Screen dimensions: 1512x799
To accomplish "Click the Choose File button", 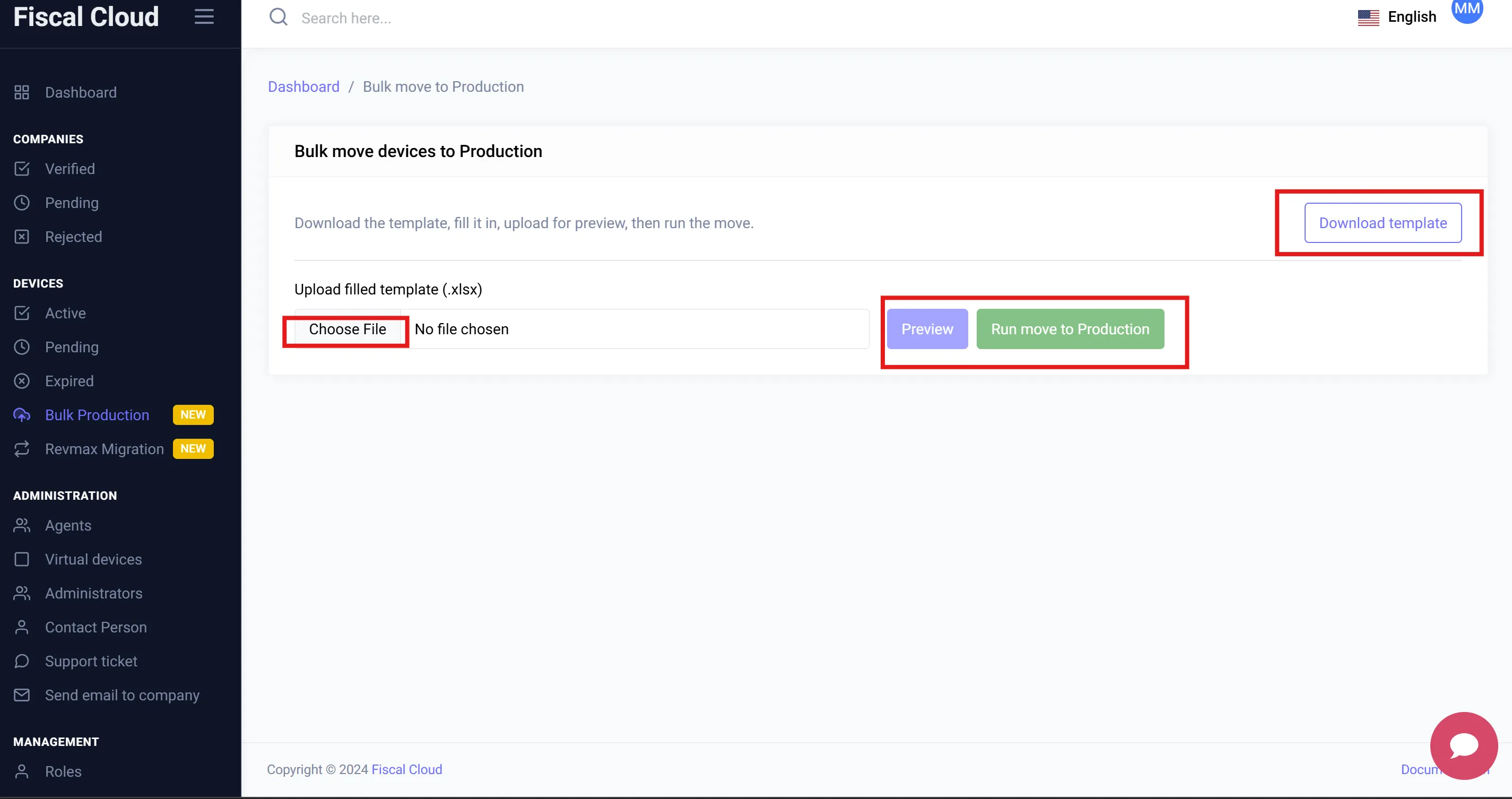I will [347, 329].
